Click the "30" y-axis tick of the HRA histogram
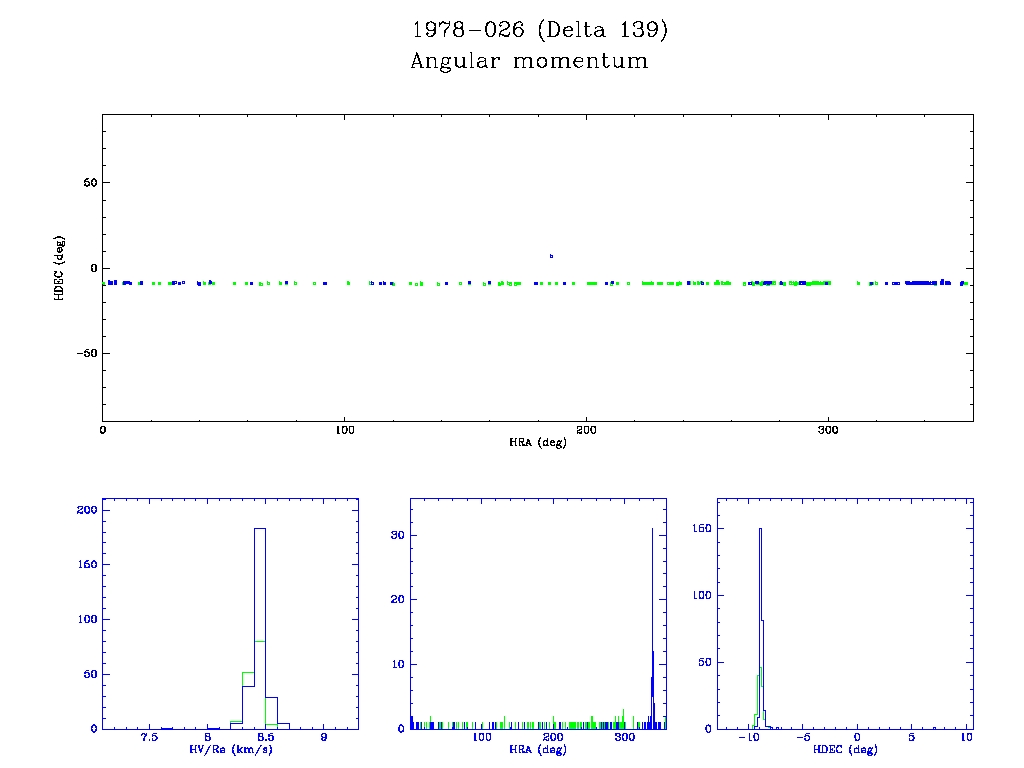The width and height of the screenshot is (1024, 768). tap(397, 535)
